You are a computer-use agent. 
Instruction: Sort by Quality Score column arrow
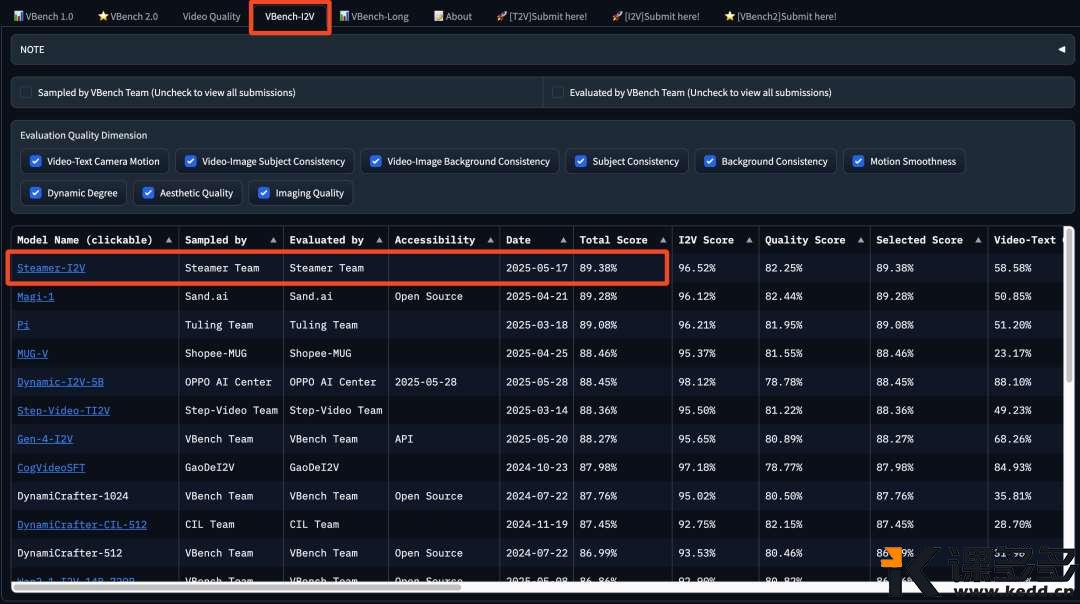tap(860, 240)
